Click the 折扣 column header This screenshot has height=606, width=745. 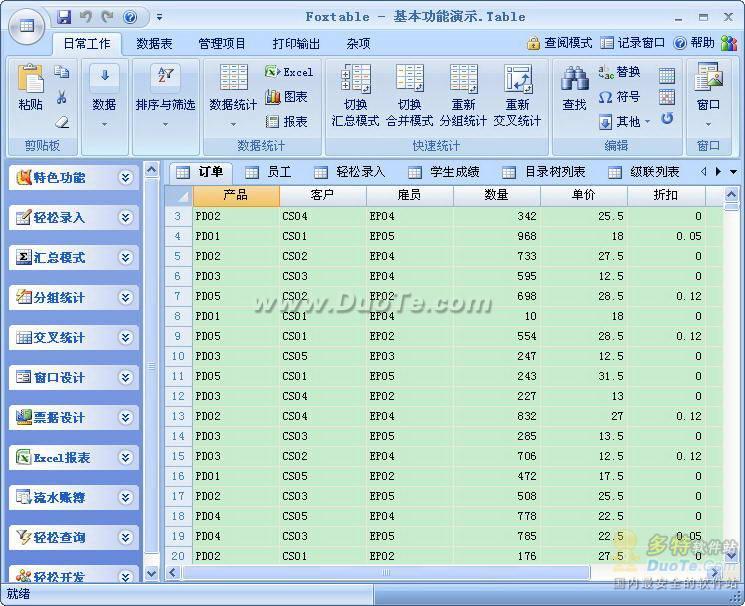click(x=666, y=195)
